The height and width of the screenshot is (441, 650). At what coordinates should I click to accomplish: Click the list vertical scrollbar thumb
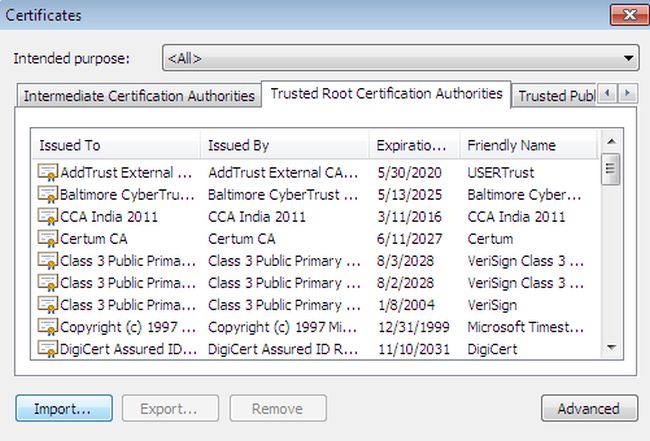pos(611,169)
